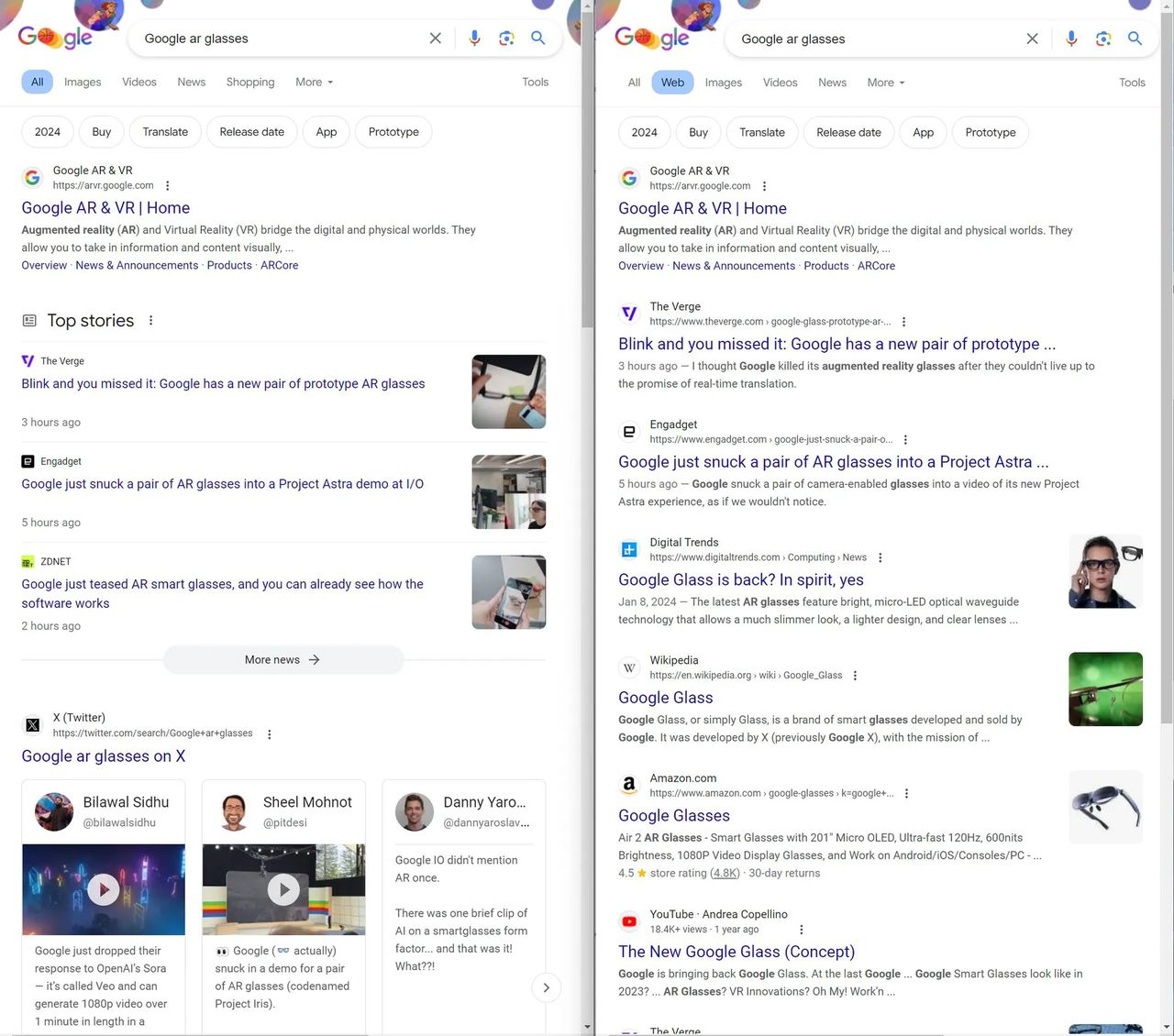Play Bilawal Sidhu's video post
Image resolution: width=1174 pixels, height=1036 pixels.
click(103, 889)
